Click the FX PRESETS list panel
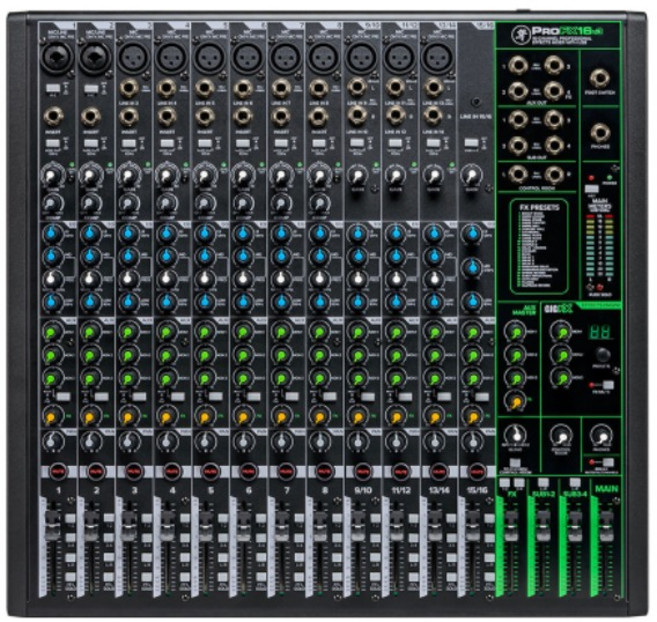657x622 pixels. coord(539,246)
